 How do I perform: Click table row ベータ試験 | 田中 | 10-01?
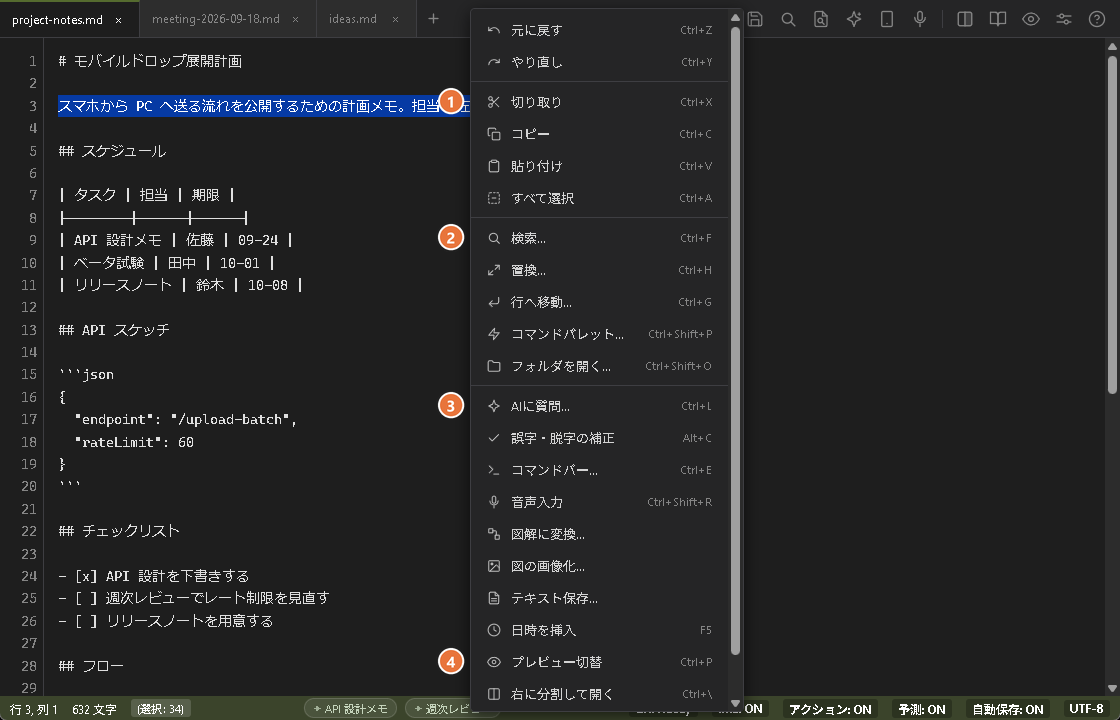pos(167,263)
